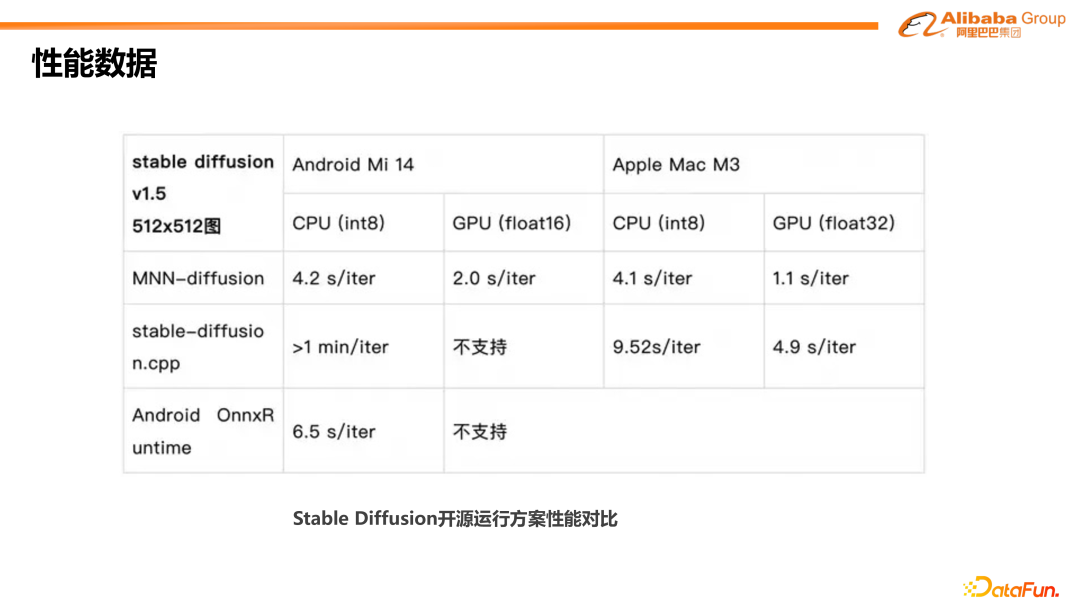The height and width of the screenshot is (608, 1080).
Task: Click the GPU (float32) column header
Action: coord(834,223)
